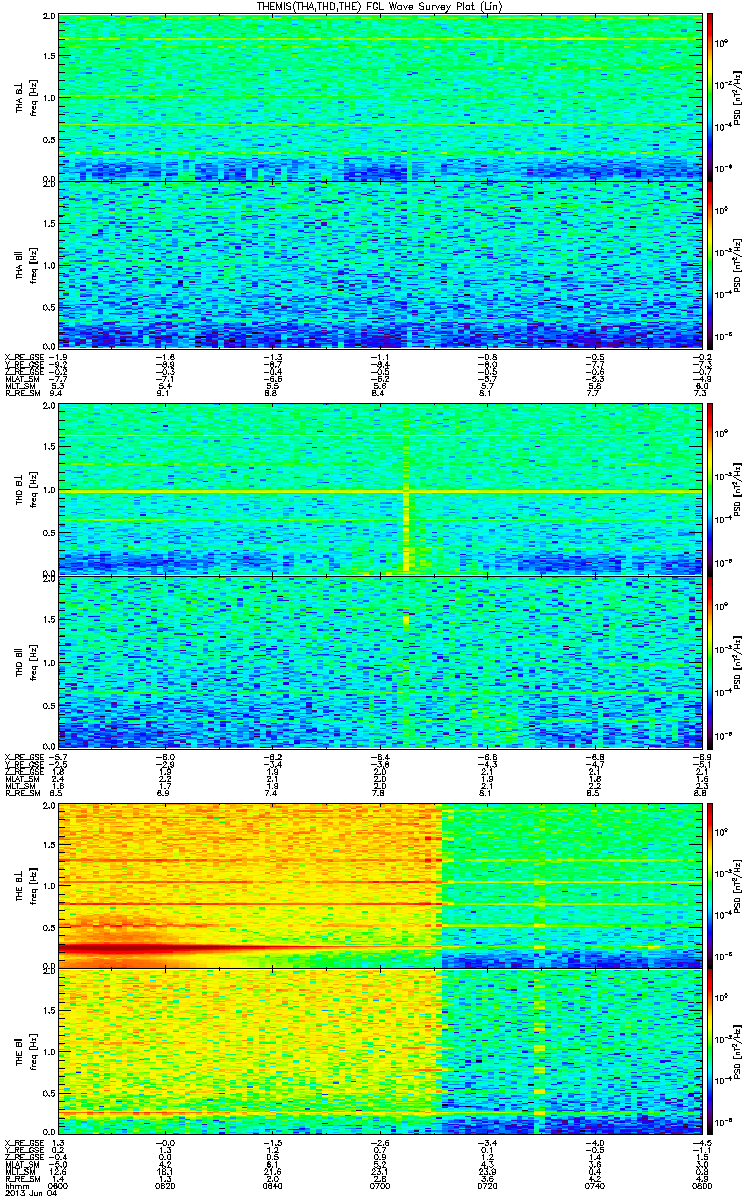Click the PSD [nT²/Hz] label beside THA B⊥ color bar
Image resolution: width=750 pixels, height=1200 pixels.
737,97
